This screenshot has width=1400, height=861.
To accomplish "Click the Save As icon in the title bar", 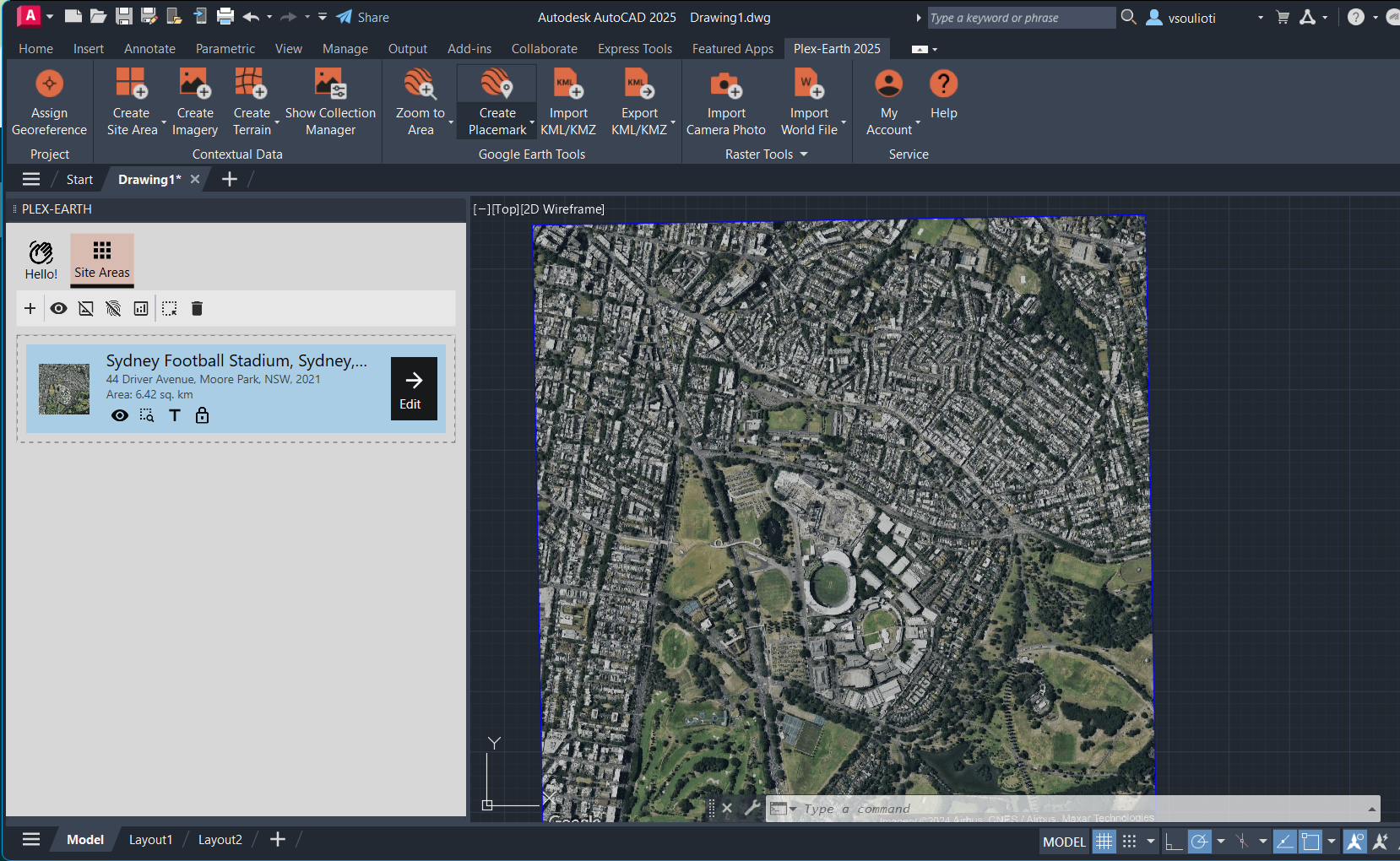I will (149, 16).
